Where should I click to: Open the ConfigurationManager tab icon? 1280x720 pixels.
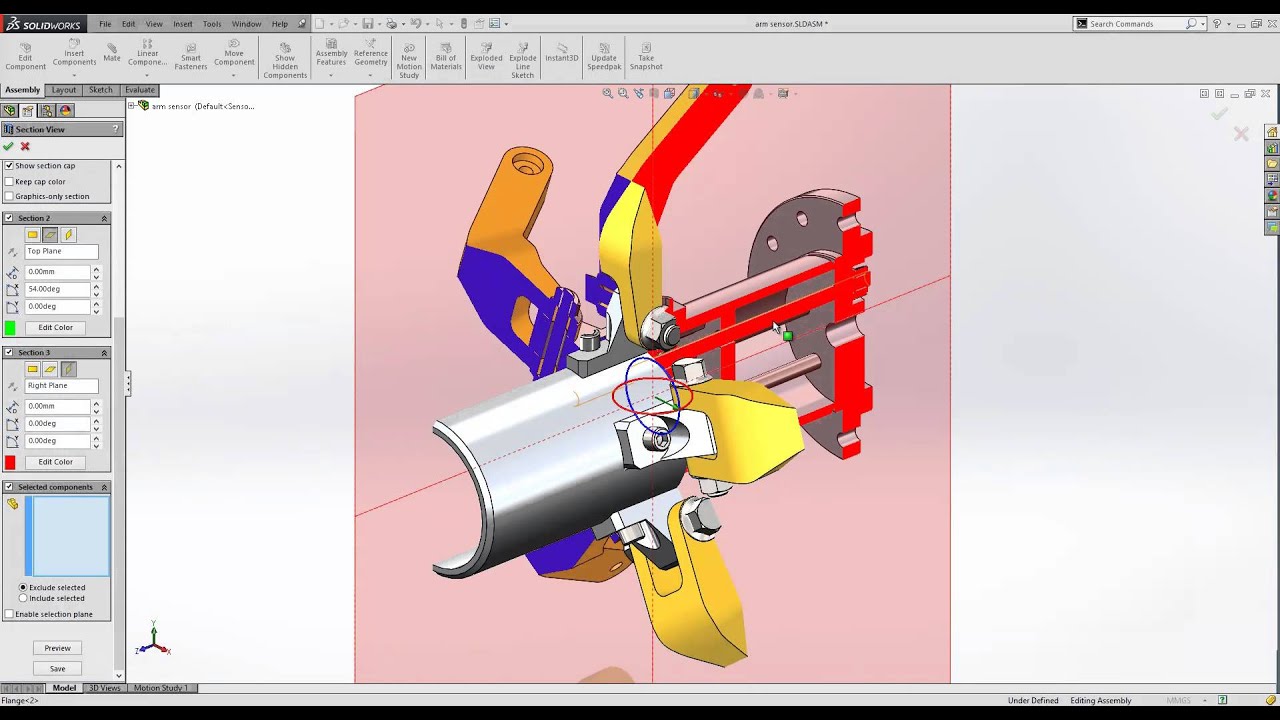(x=47, y=111)
